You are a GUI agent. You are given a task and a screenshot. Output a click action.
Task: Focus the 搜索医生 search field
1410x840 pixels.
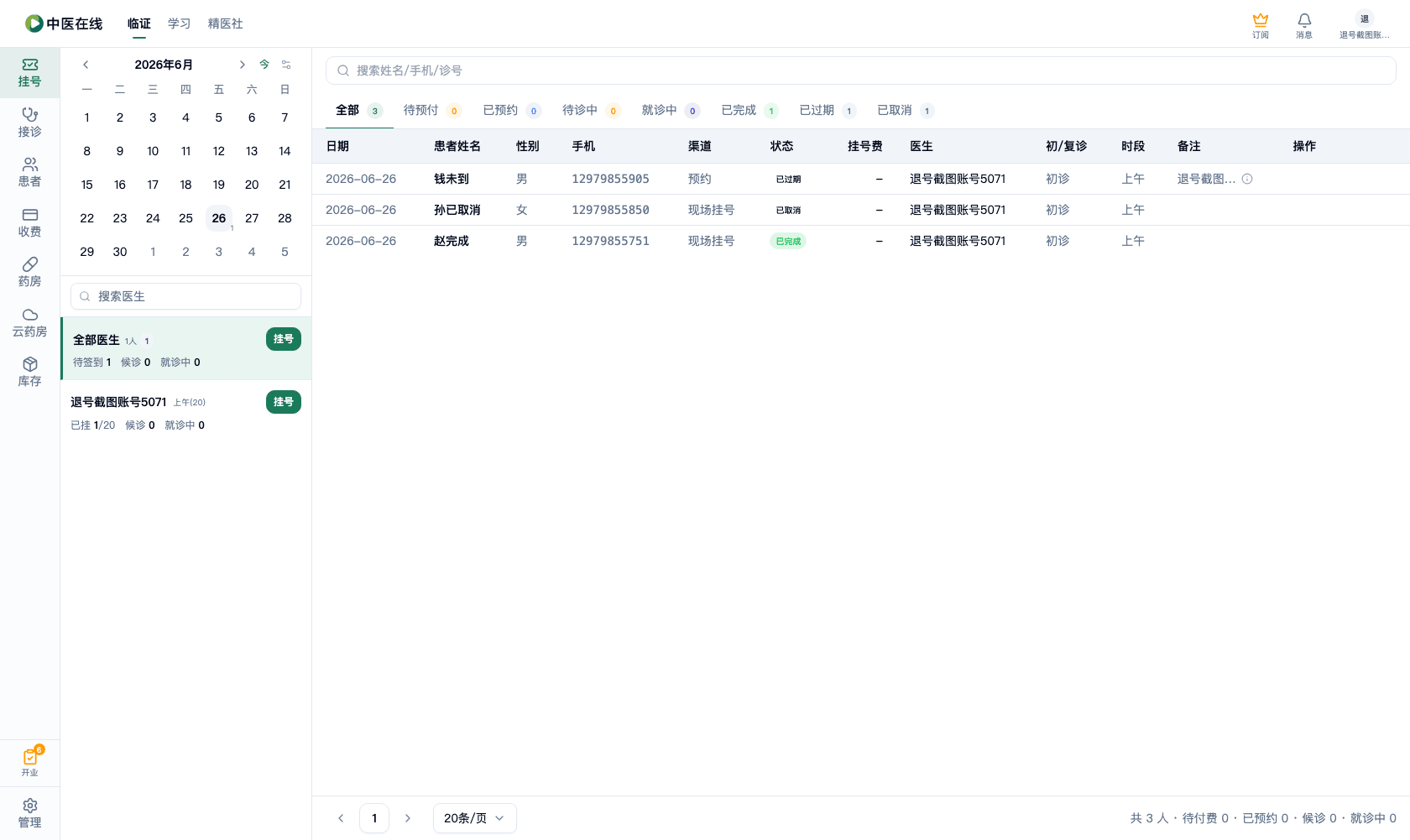185,296
